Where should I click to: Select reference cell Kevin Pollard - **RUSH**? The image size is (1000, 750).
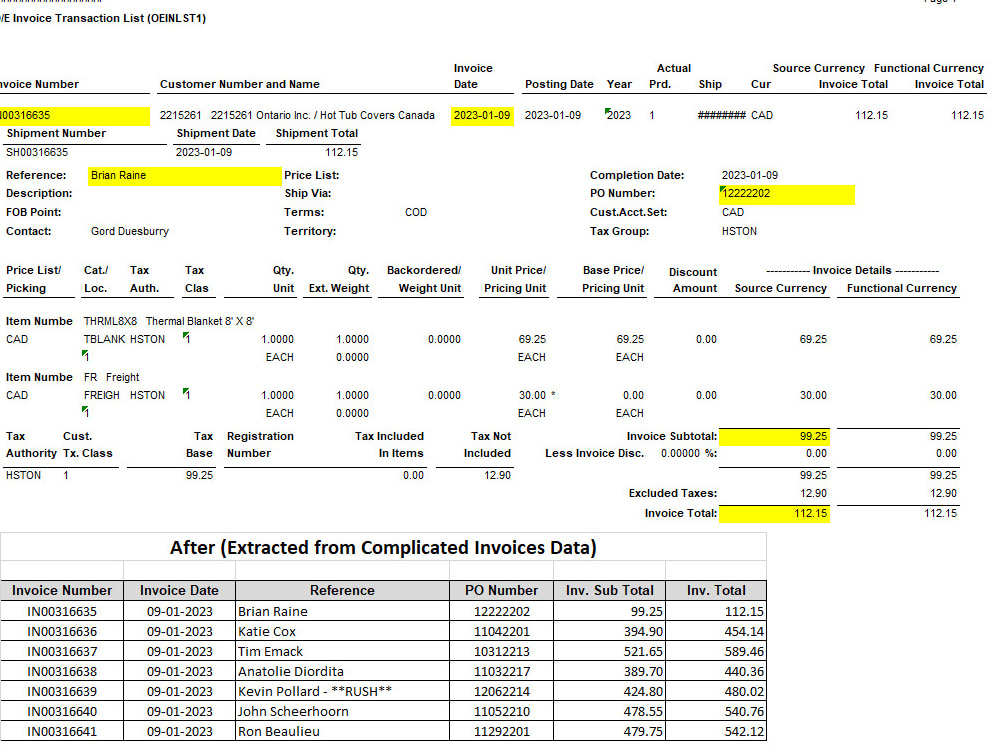click(342, 691)
